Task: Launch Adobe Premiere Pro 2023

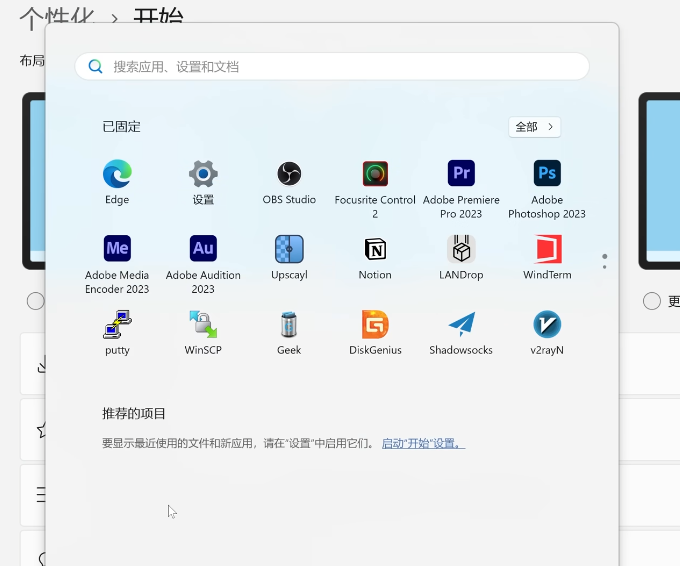Action: pos(461,173)
